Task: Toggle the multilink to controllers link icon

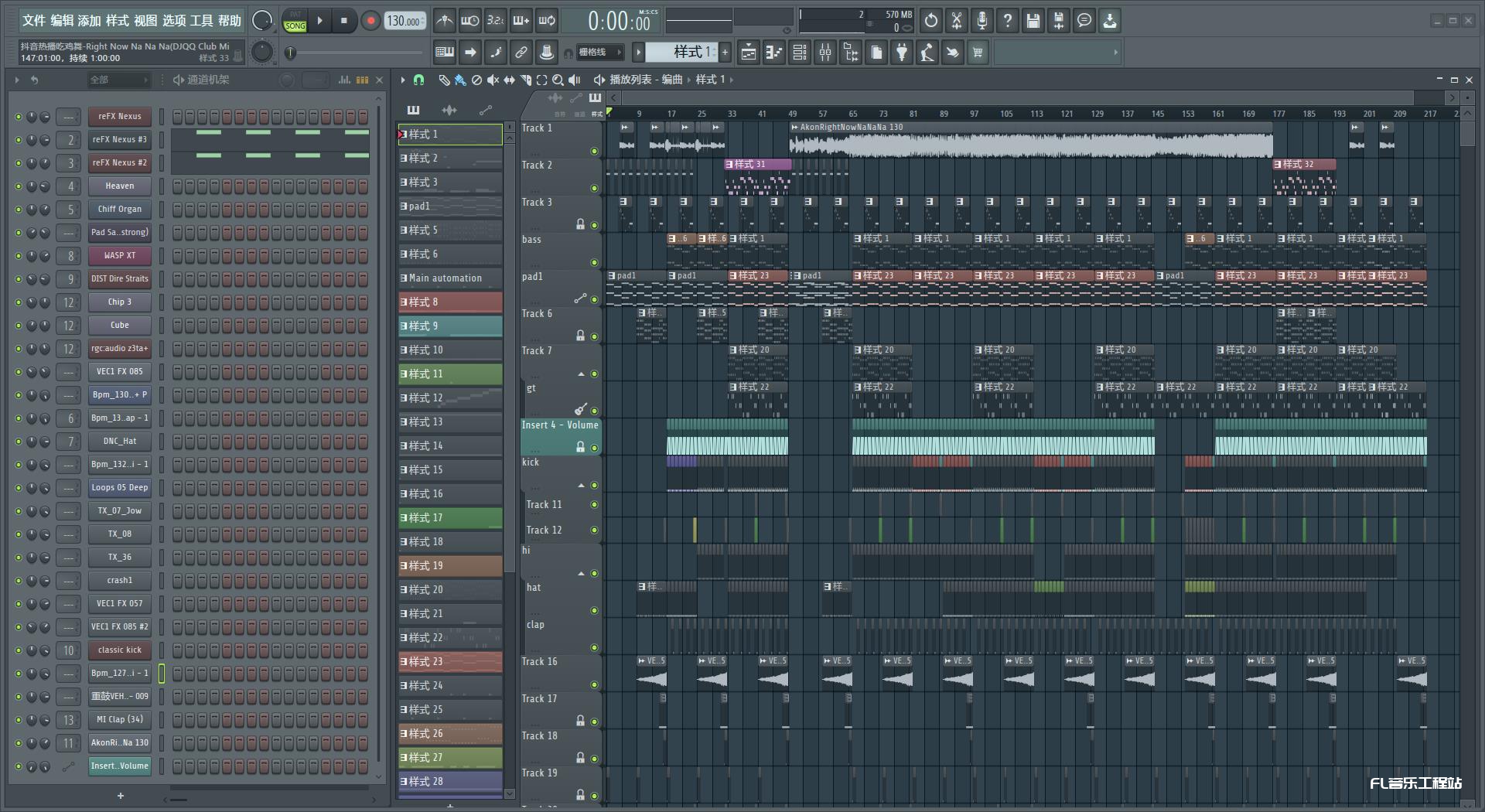Action: 521,53
